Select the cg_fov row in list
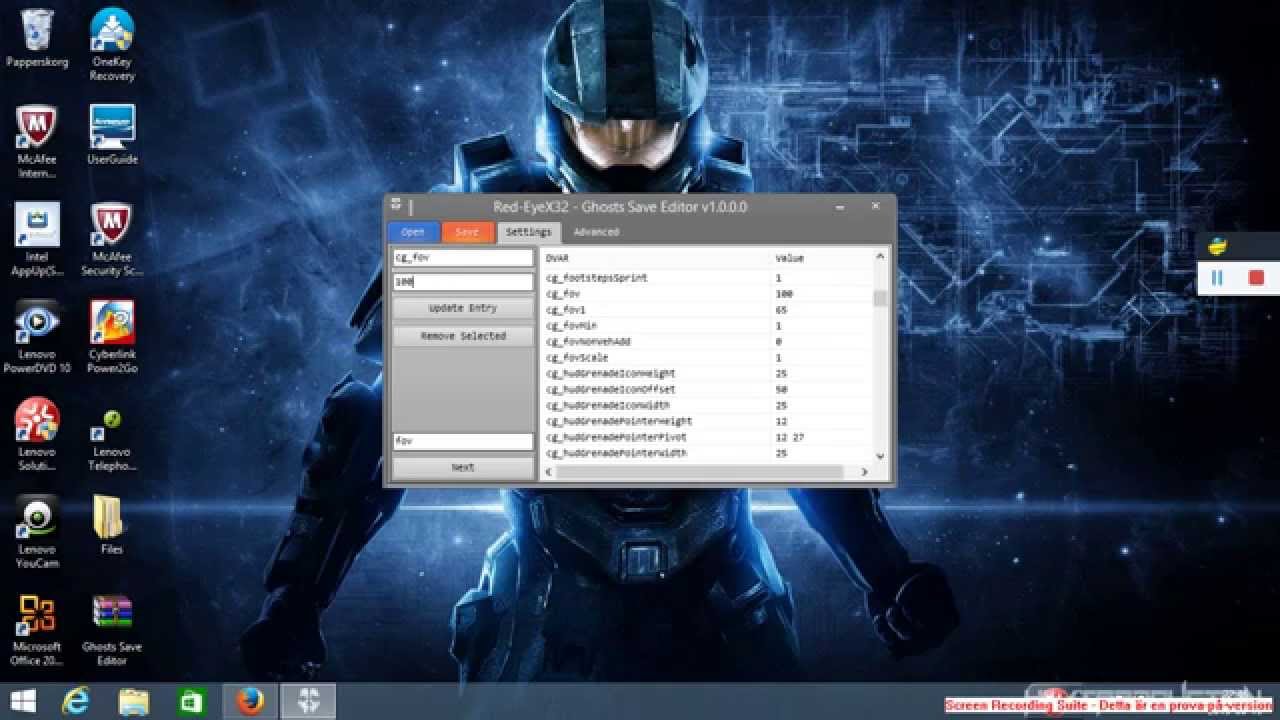1280x720 pixels. 706,294
